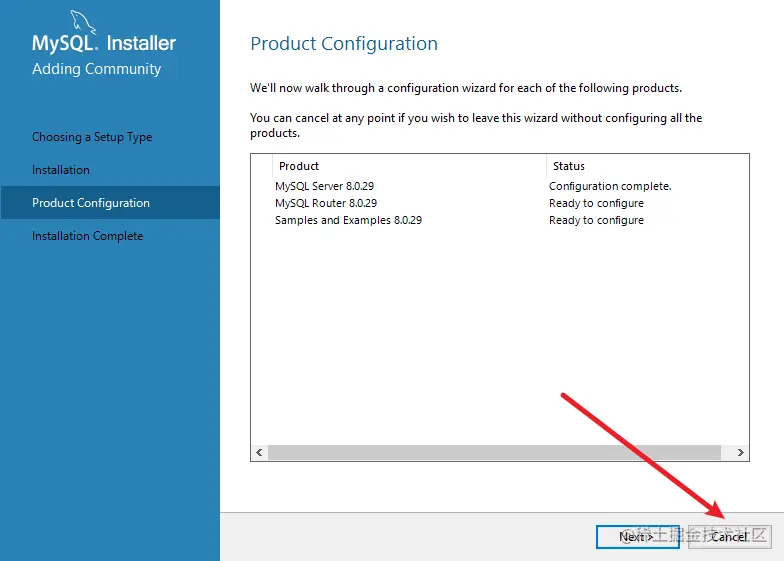The width and height of the screenshot is (784, 561).
Task: Click the Cancel button
Action: pos(730,536)
